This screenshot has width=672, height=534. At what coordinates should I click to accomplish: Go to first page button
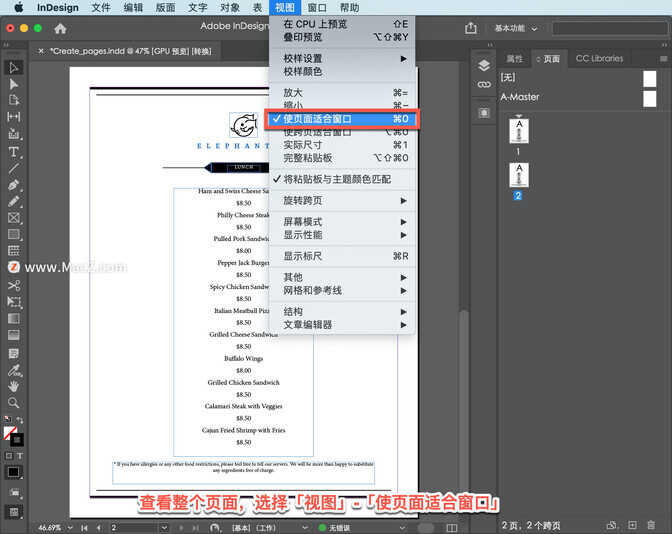84,528
